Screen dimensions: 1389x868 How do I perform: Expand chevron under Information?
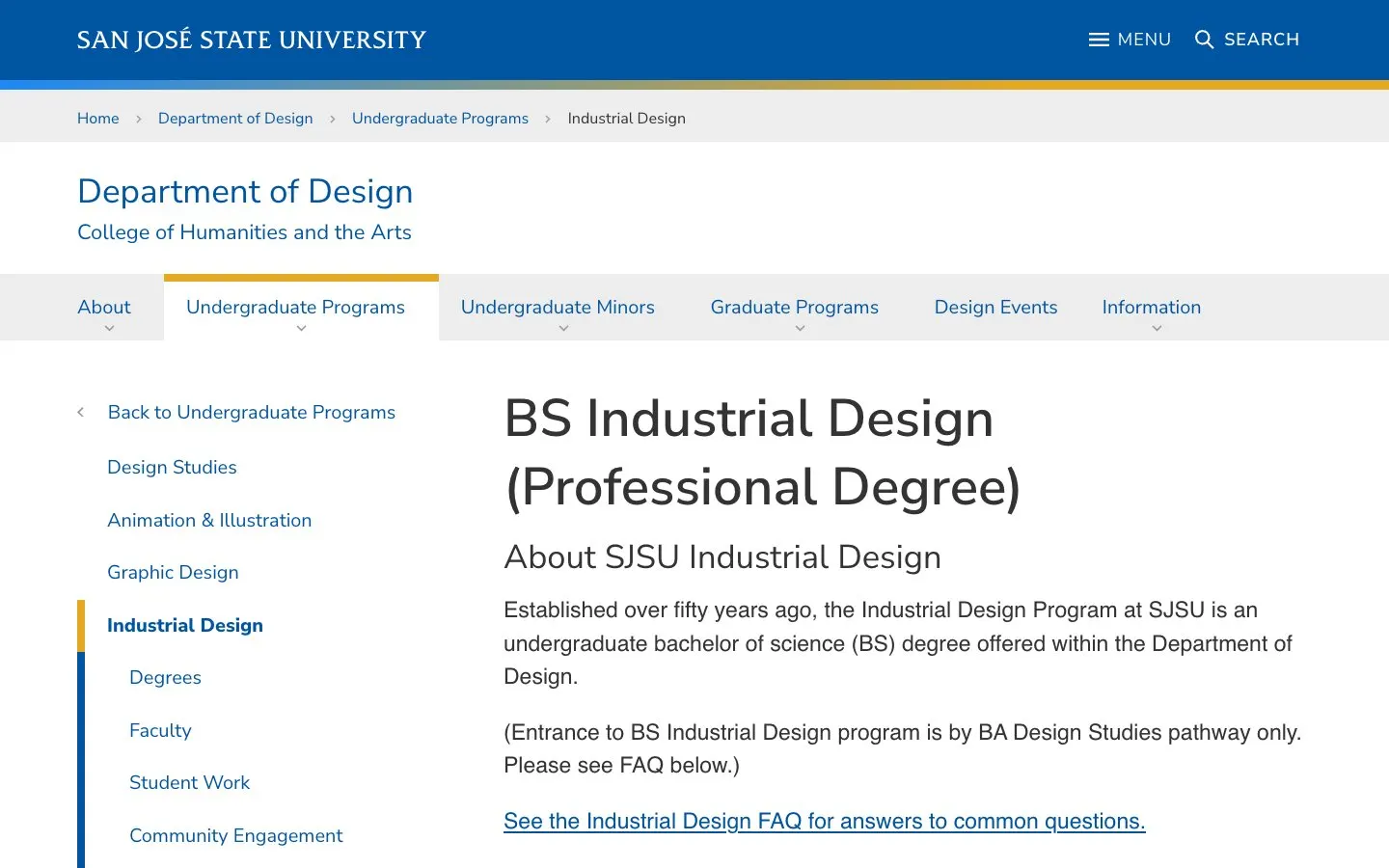tap(1157, 329)
